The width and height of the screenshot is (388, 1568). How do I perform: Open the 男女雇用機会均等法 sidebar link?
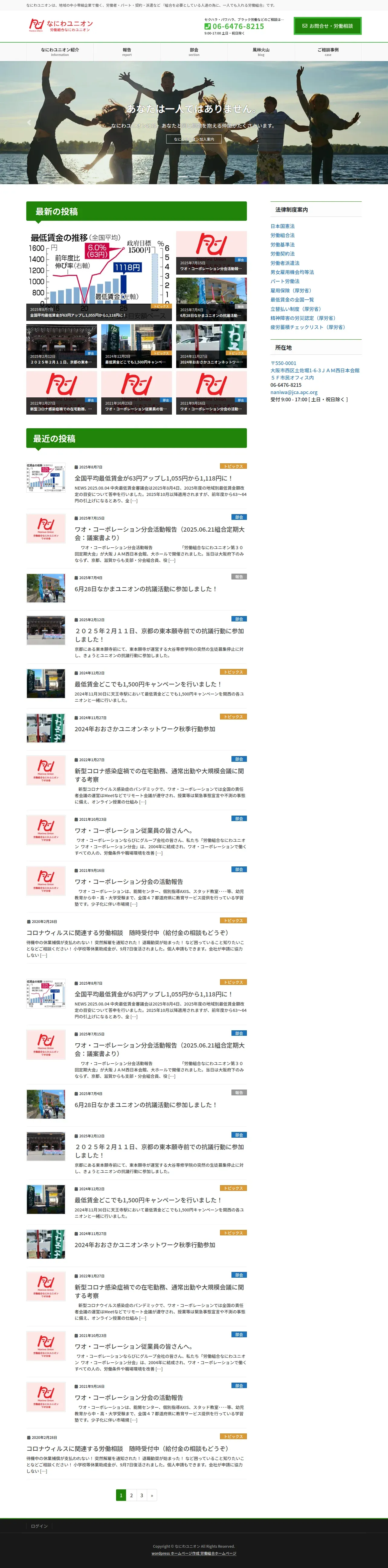[x=292, y=272]
